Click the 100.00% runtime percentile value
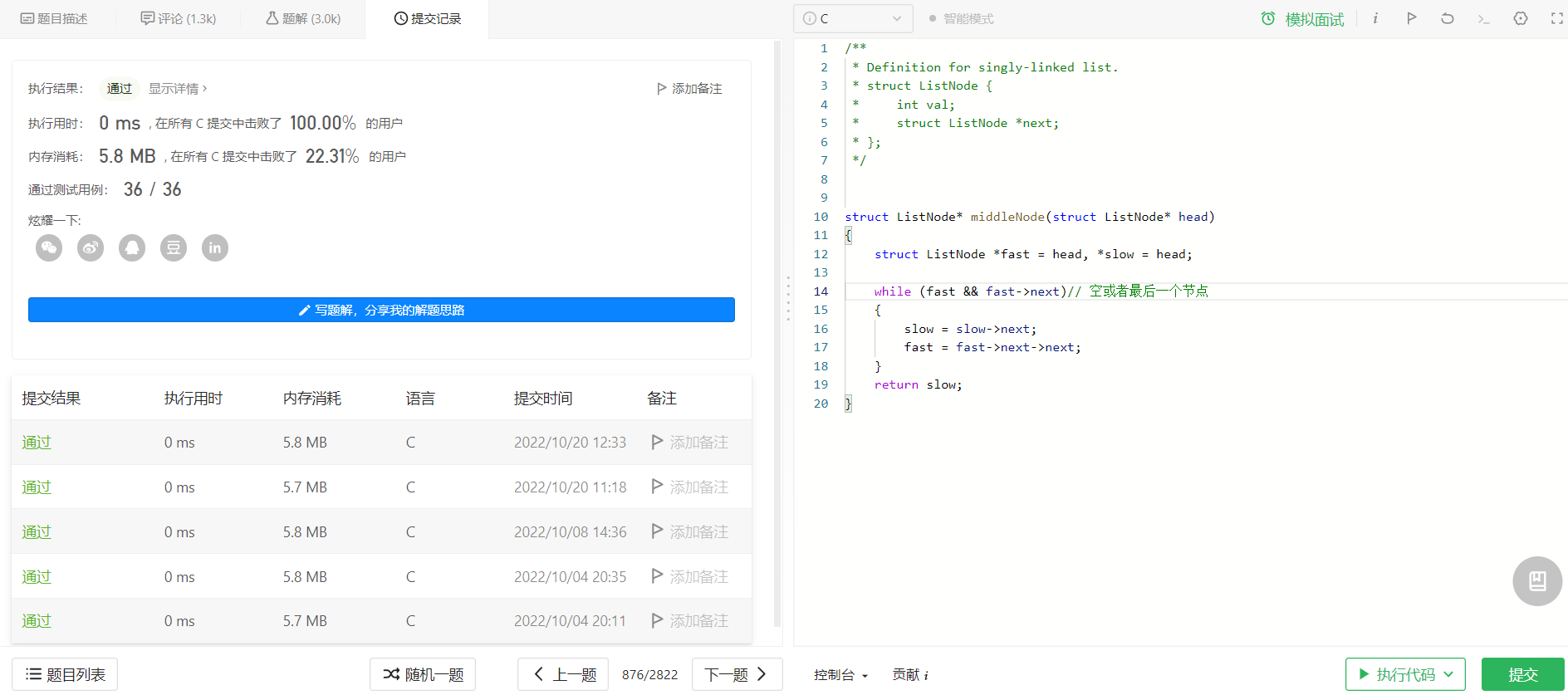Screen dimensions: 1568x695 point(322,123)
